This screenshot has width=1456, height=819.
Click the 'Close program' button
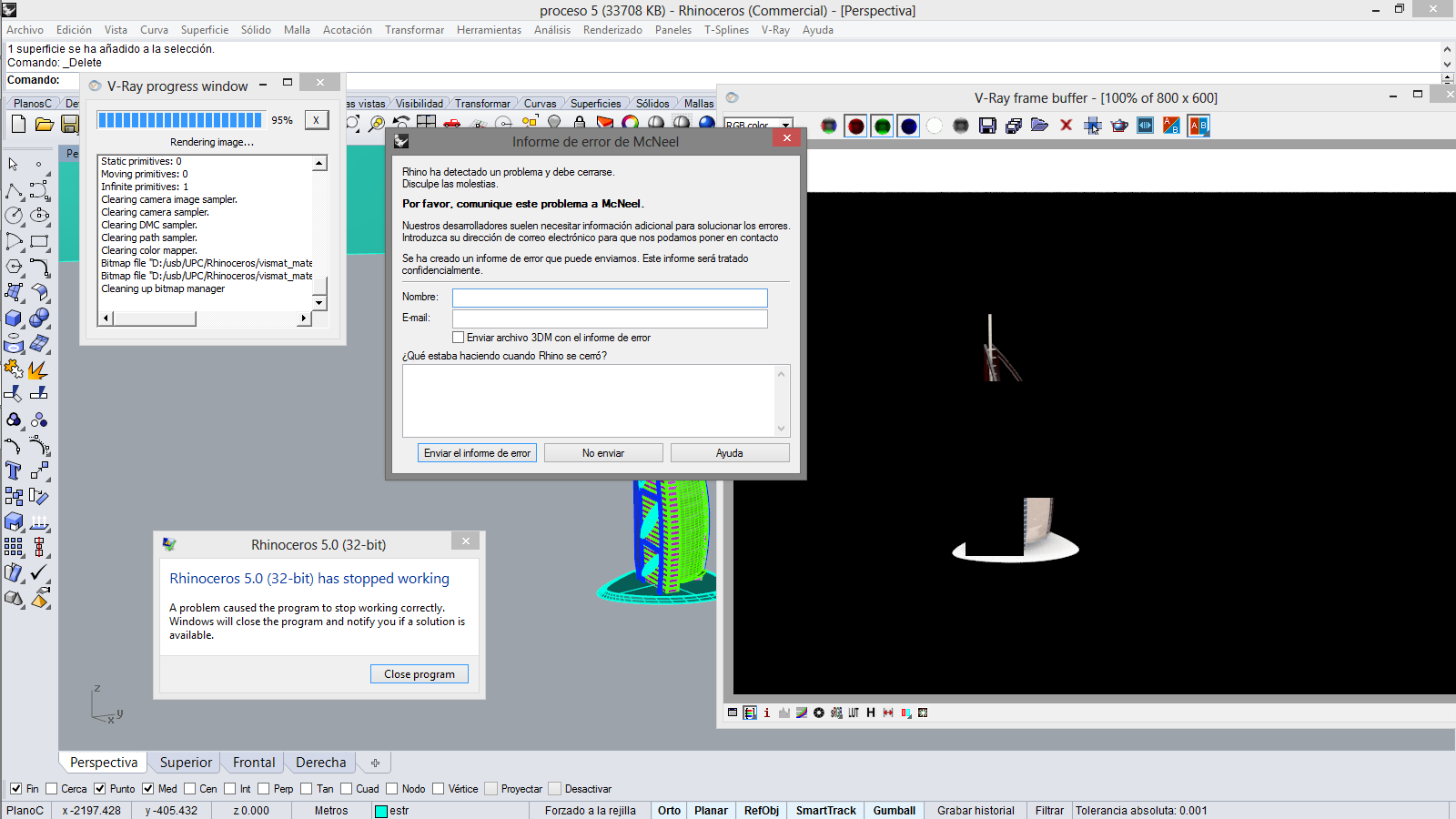coord(420,674)
